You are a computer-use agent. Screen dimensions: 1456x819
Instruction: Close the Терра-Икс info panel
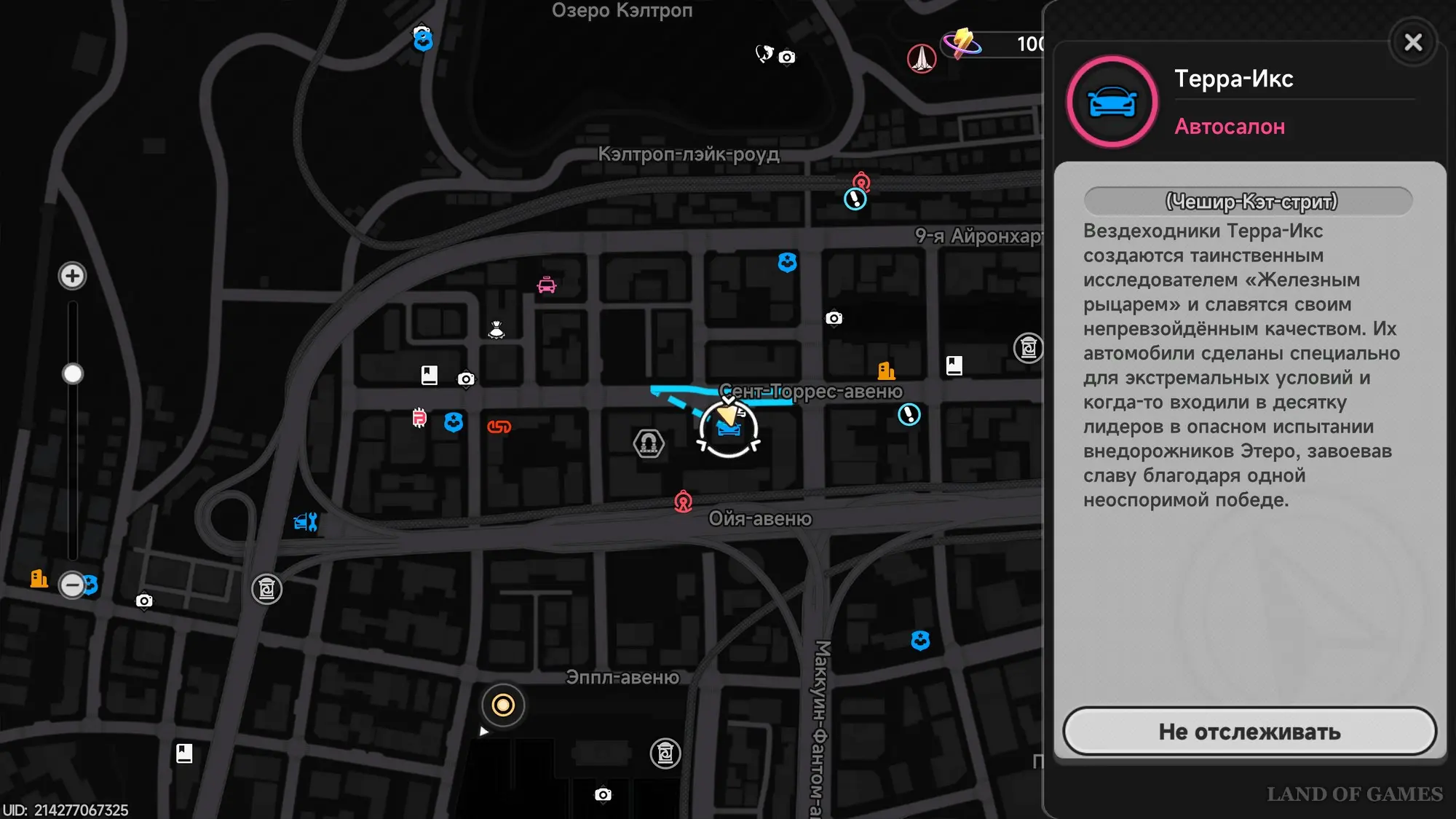point(1413,42)
